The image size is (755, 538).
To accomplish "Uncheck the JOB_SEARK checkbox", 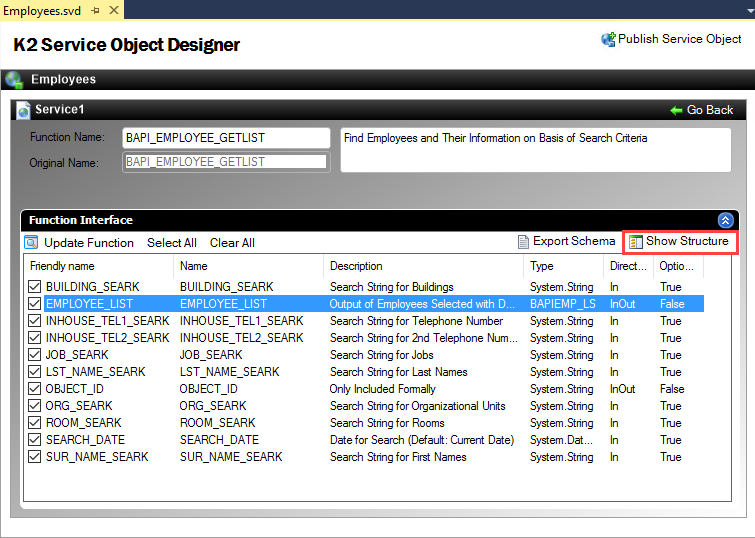I will click(34, 355).
